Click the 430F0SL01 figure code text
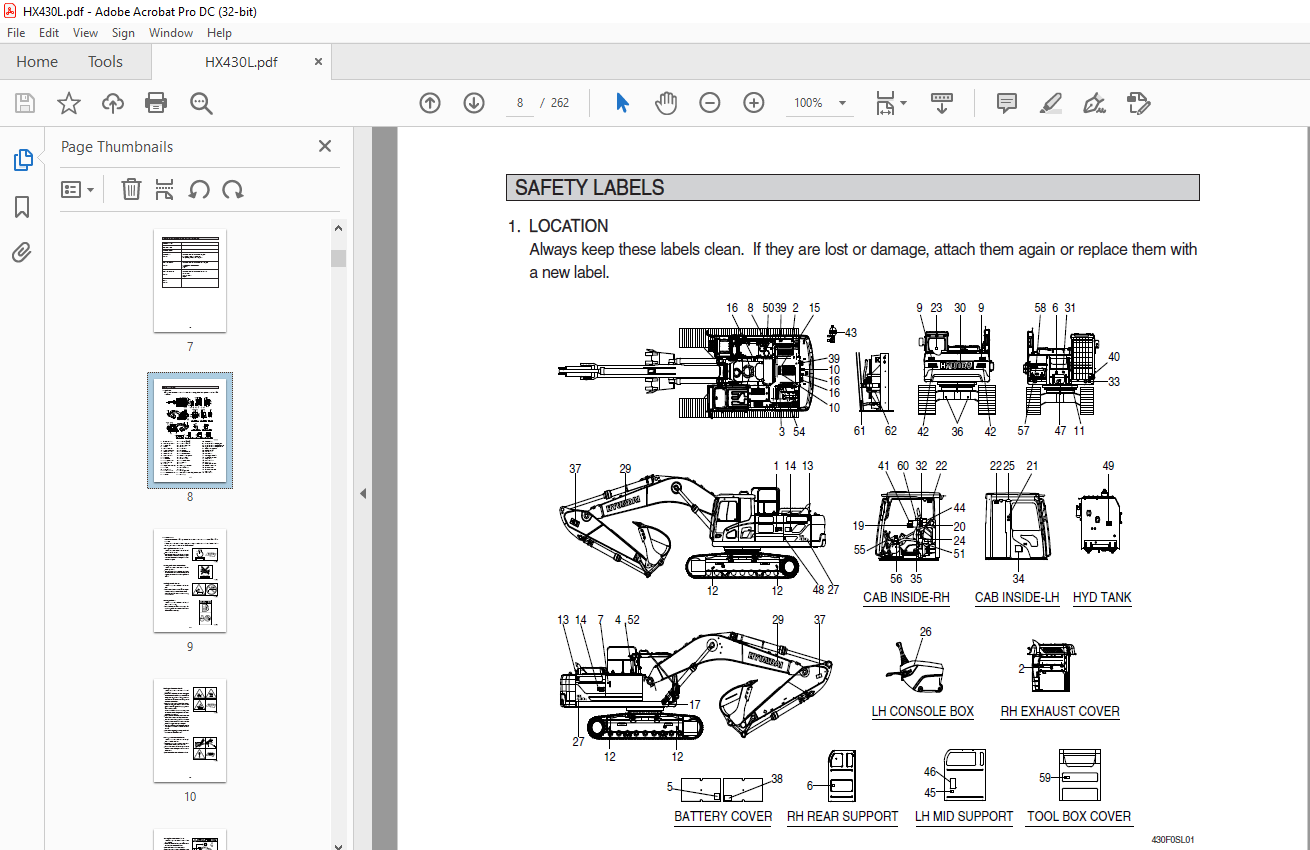This screenshot has height=850, width=1310. (1173, 840)
